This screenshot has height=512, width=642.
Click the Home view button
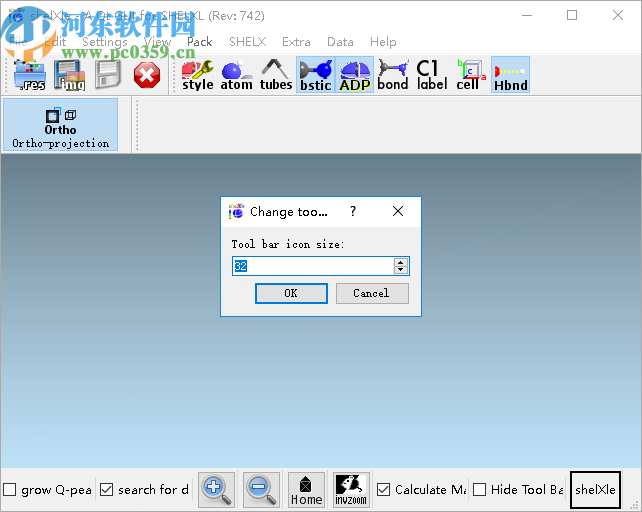[306, 490]
